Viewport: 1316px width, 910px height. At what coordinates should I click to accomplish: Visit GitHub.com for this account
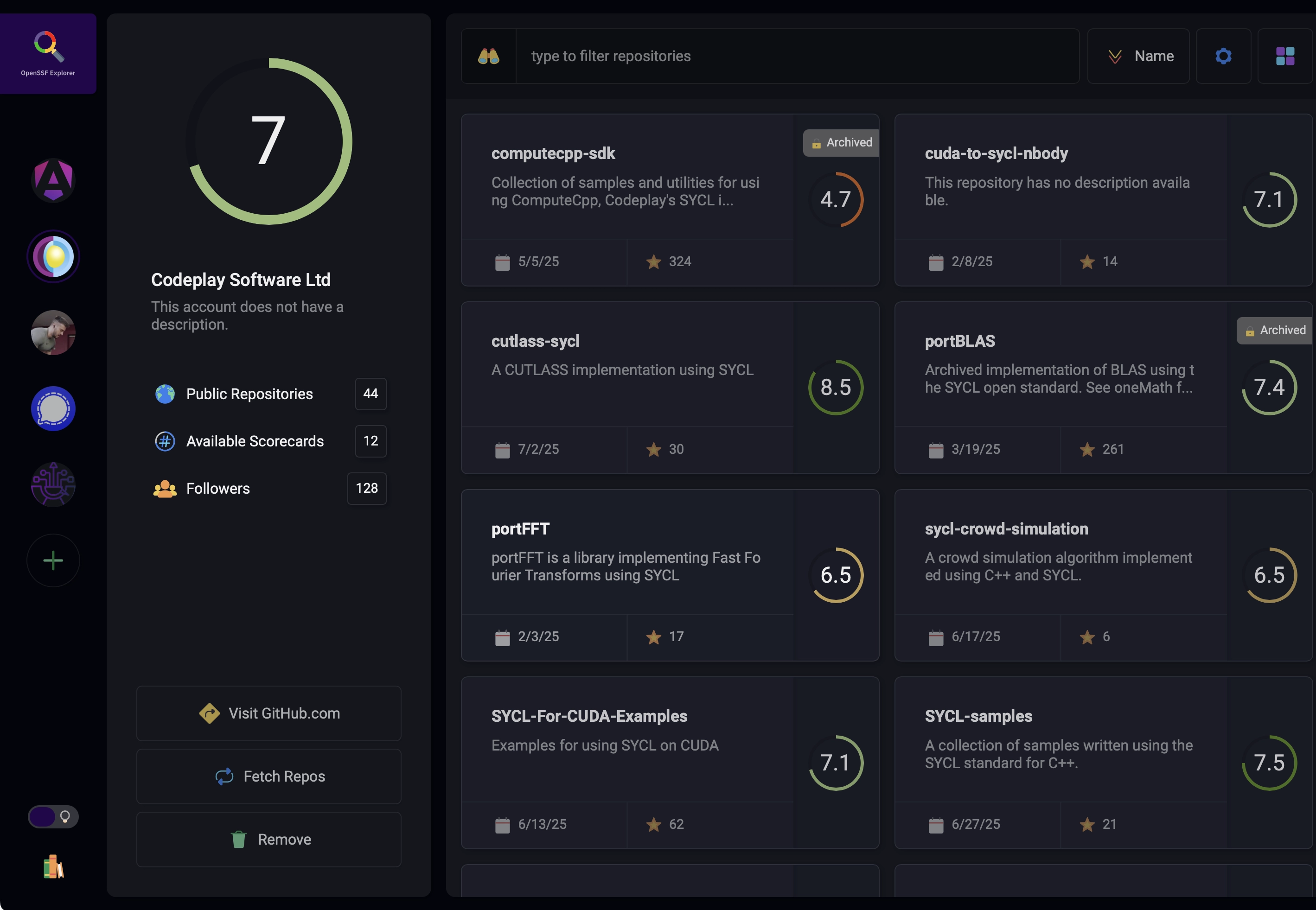coord(268,713)
